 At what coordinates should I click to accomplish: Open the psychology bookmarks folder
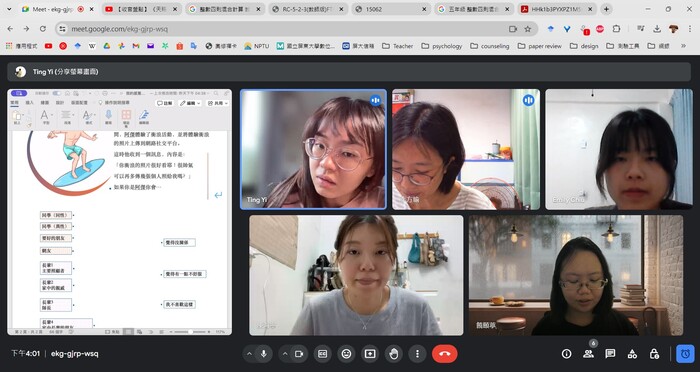(x=442, y=46)
